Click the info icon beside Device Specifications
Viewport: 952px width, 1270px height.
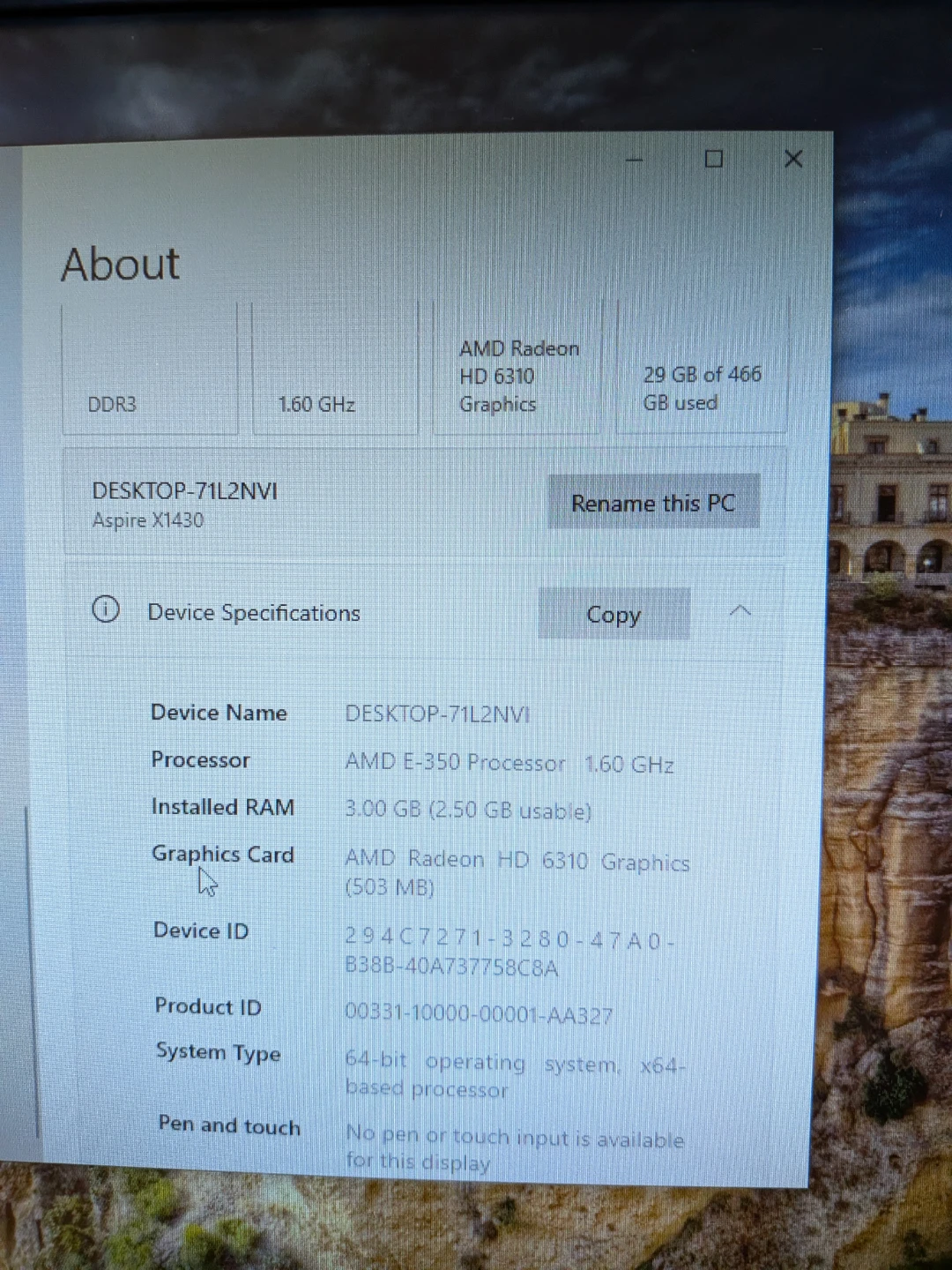(x=106, y=609)
